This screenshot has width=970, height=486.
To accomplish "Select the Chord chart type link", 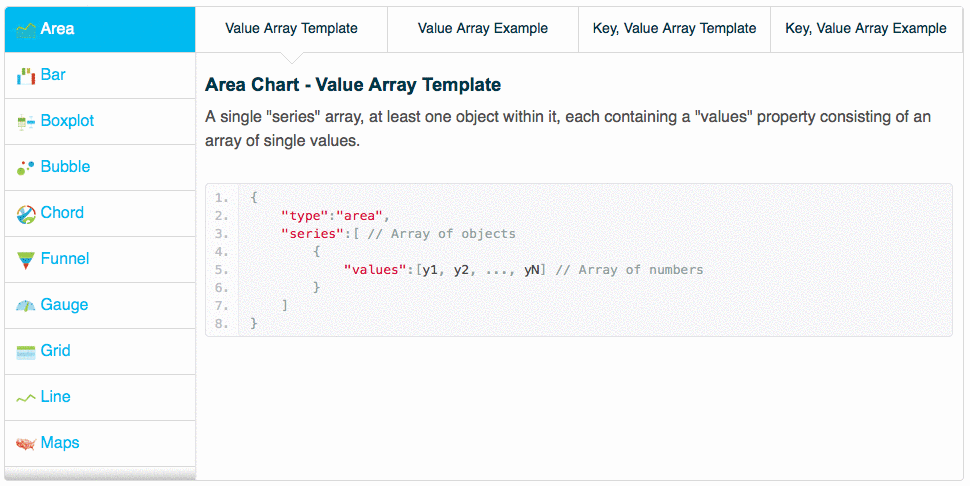I will pos(62,213).
